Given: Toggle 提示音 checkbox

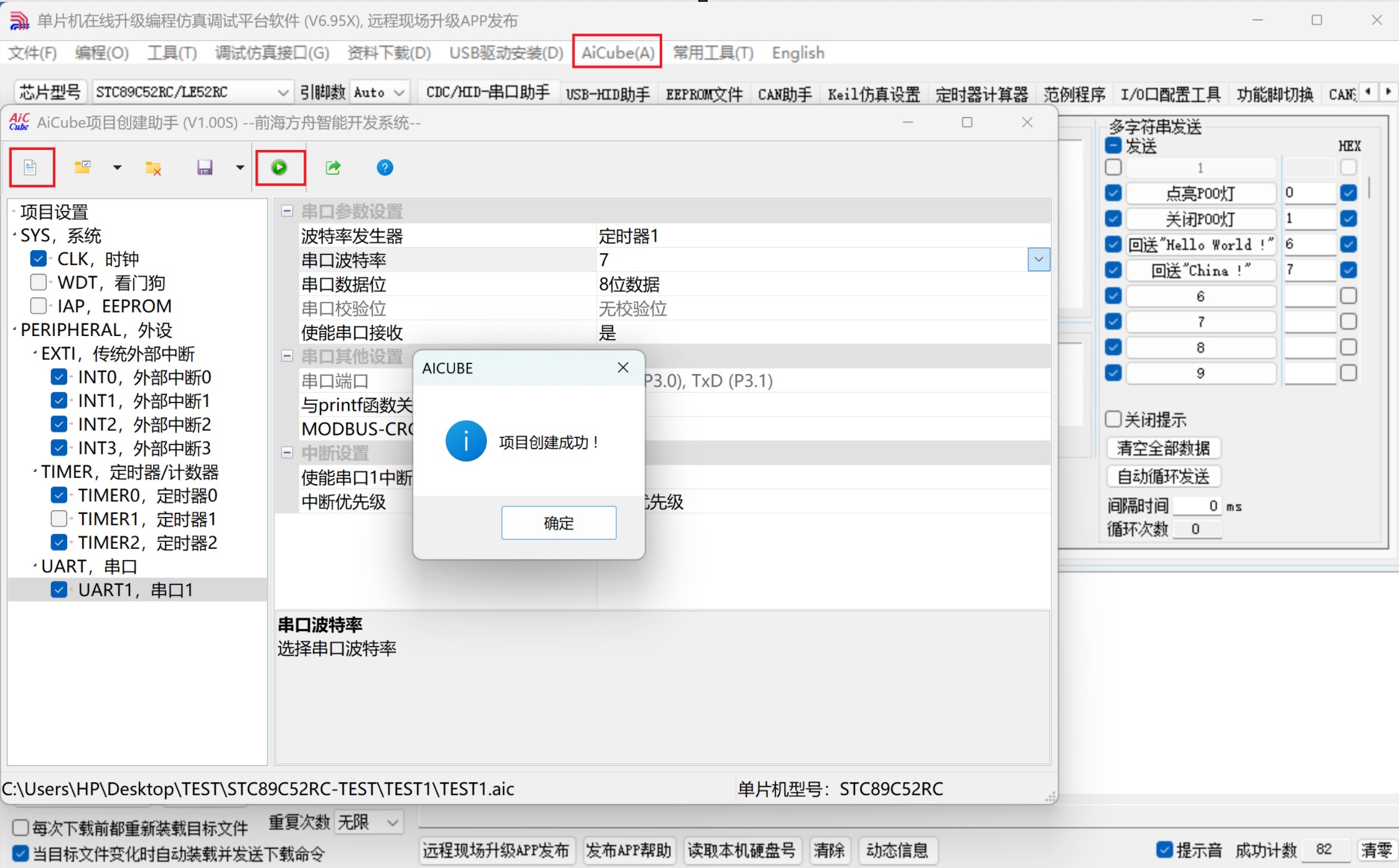Looking at the screenshot, I should pos(1164,849).
